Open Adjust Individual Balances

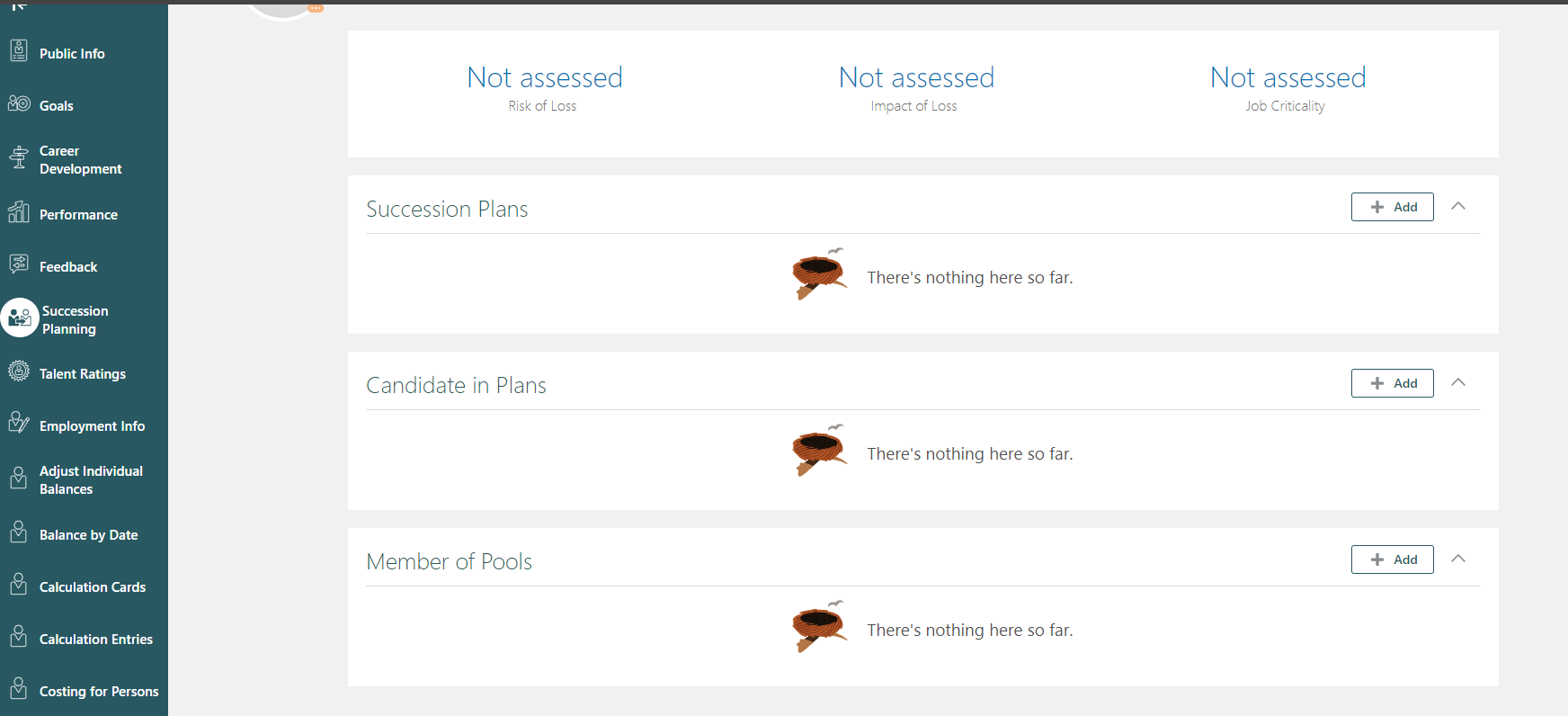point(91,479)
